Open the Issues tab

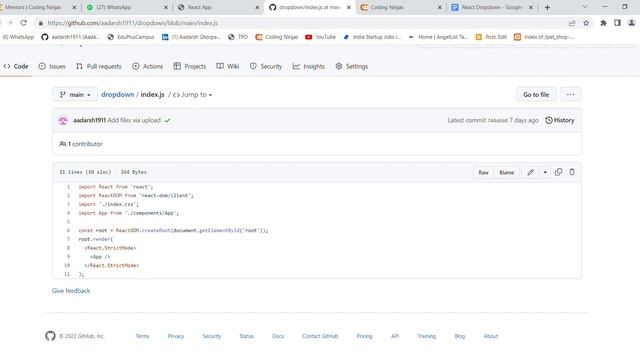coord(52,66)
